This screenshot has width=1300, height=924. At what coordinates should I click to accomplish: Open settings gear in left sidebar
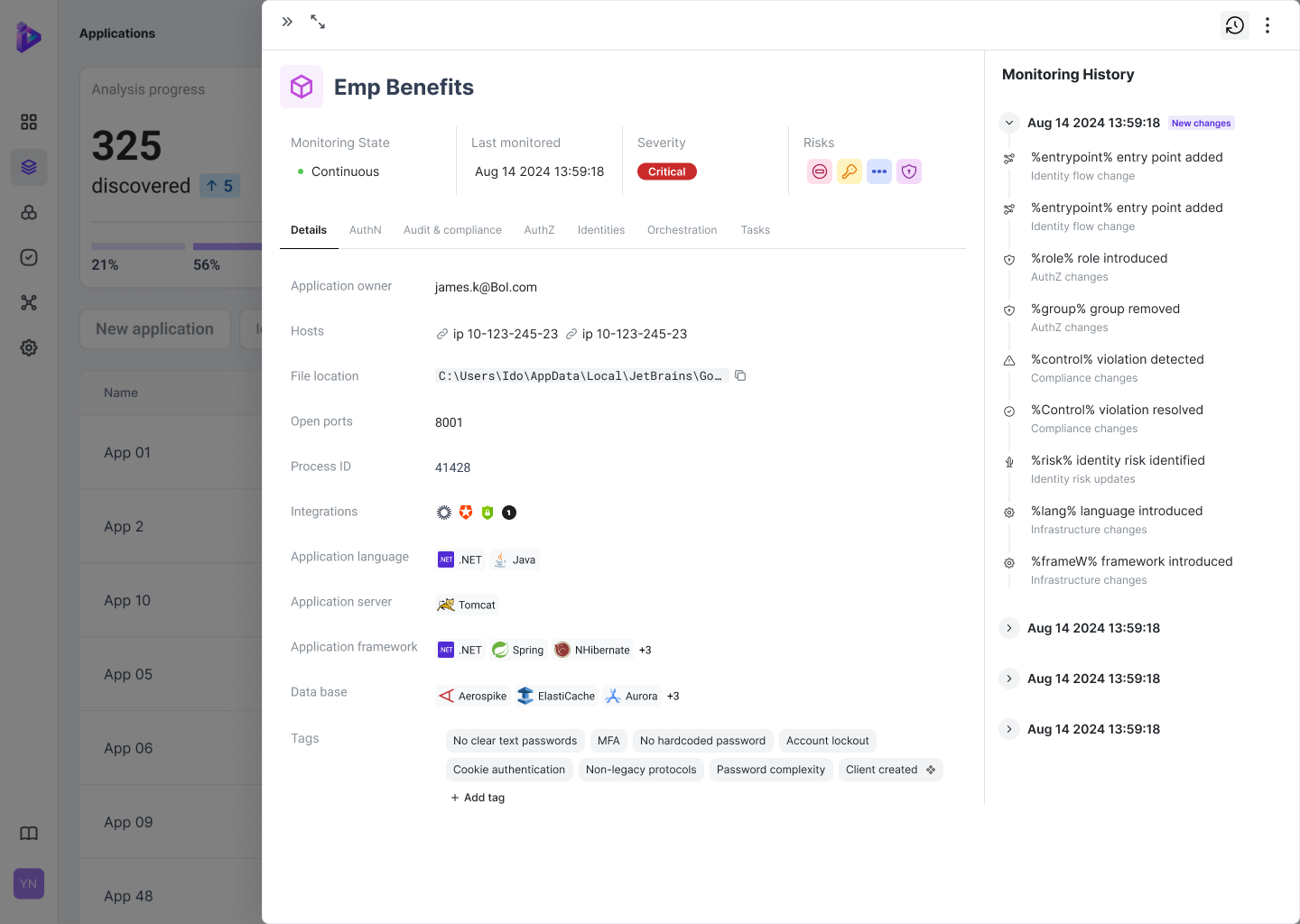pos(29,347)
